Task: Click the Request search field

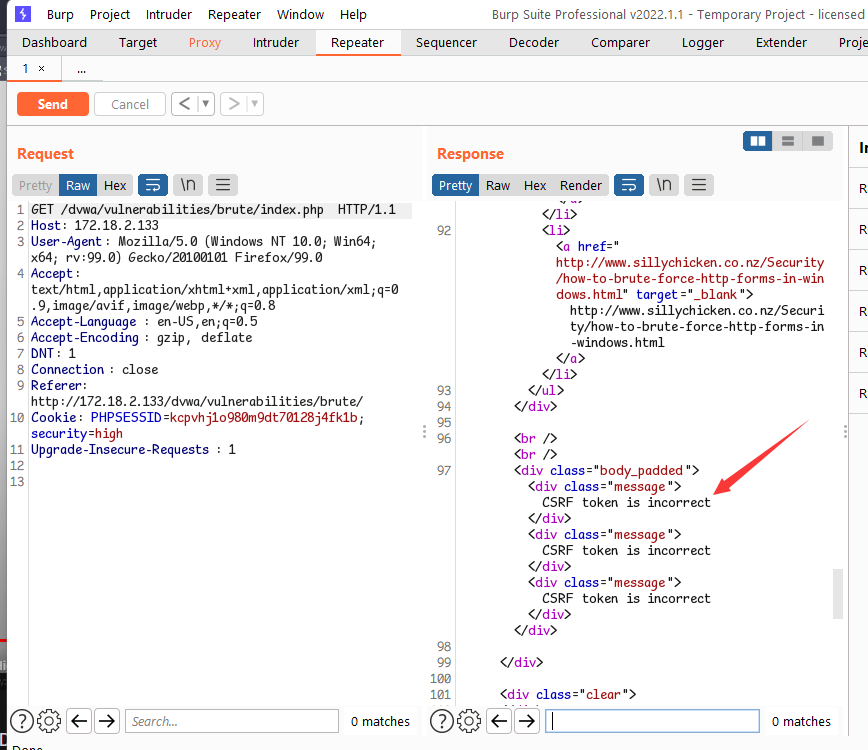Action: 232,721
